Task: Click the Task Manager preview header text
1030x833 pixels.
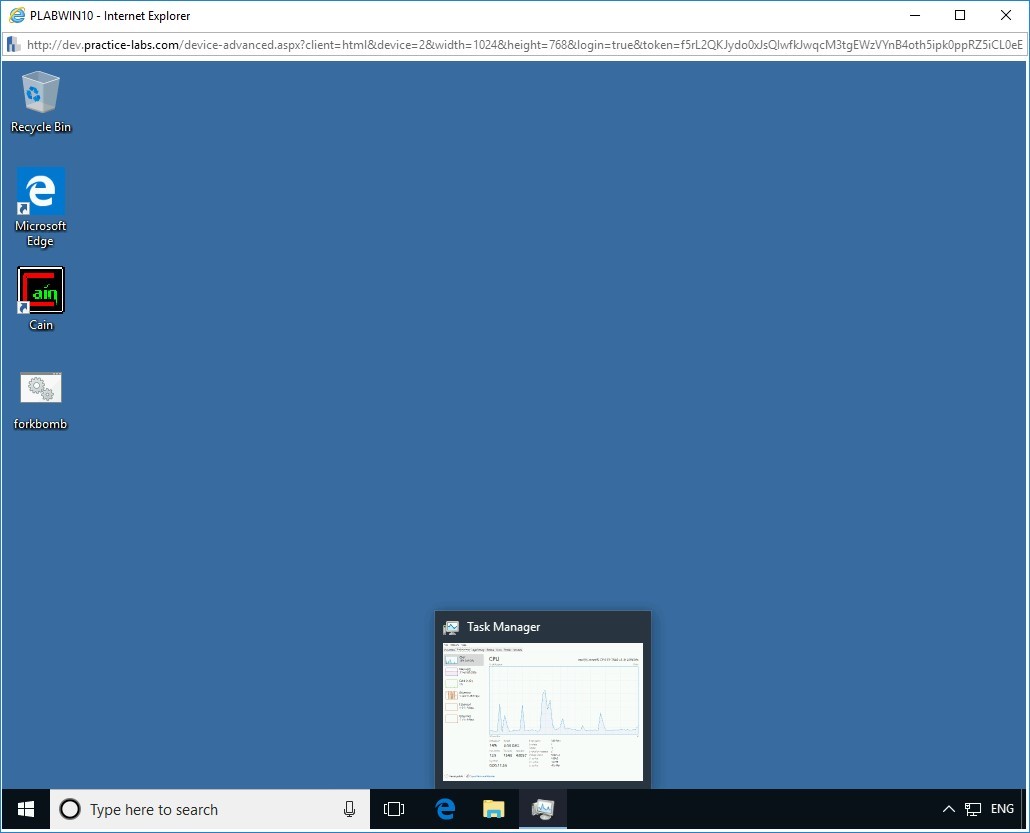Action: pos(503,627)
